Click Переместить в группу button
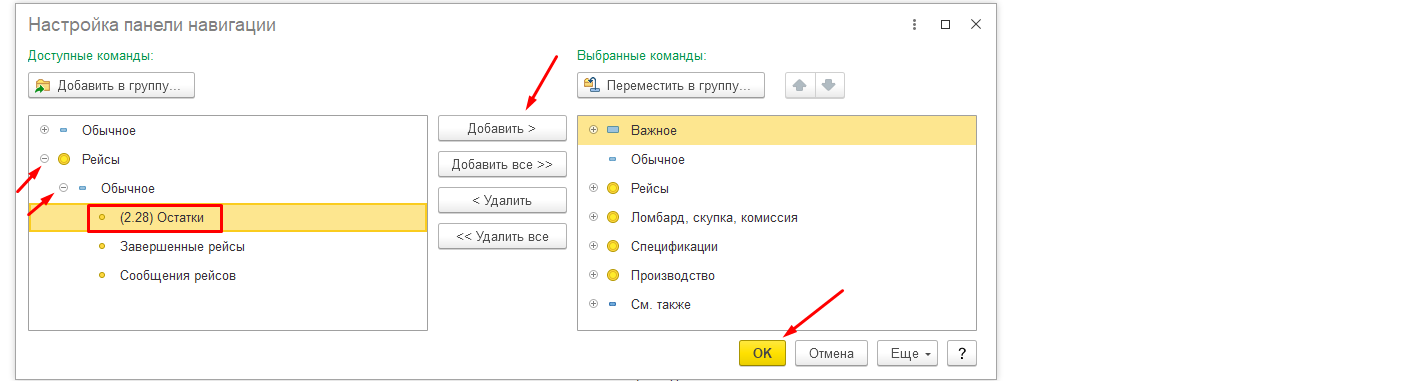Image resolution: width=1410 pixels, height=381 pixels. click(x=671, y=85)
